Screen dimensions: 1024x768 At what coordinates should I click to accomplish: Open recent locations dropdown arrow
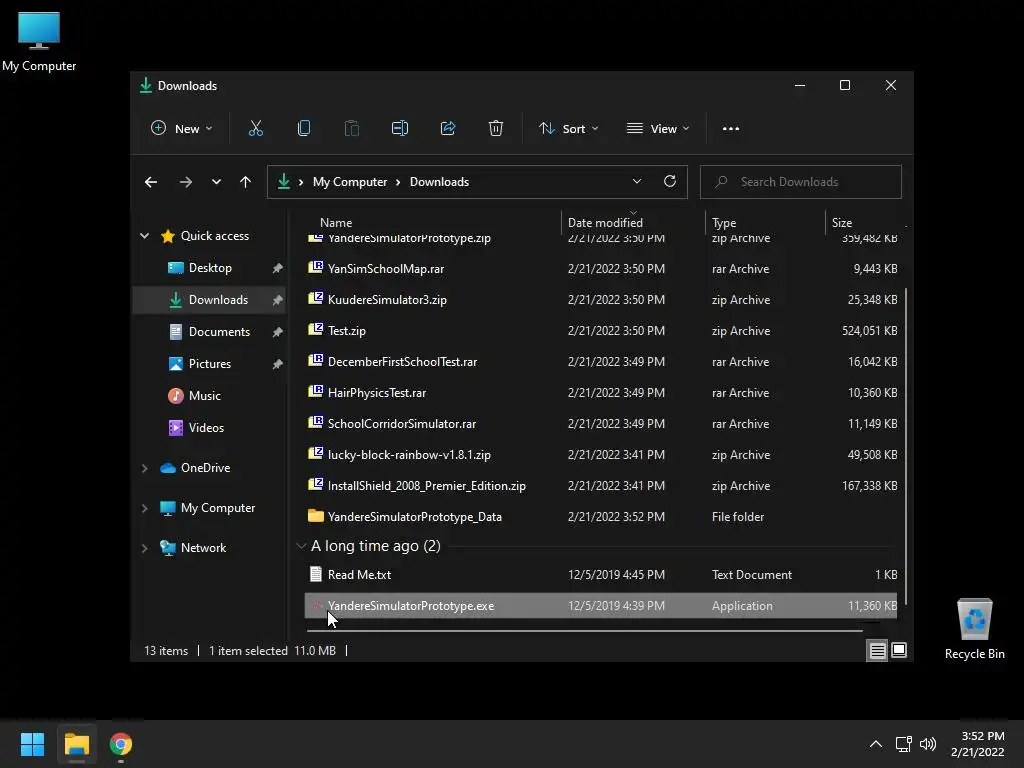[x=216, y=182]
